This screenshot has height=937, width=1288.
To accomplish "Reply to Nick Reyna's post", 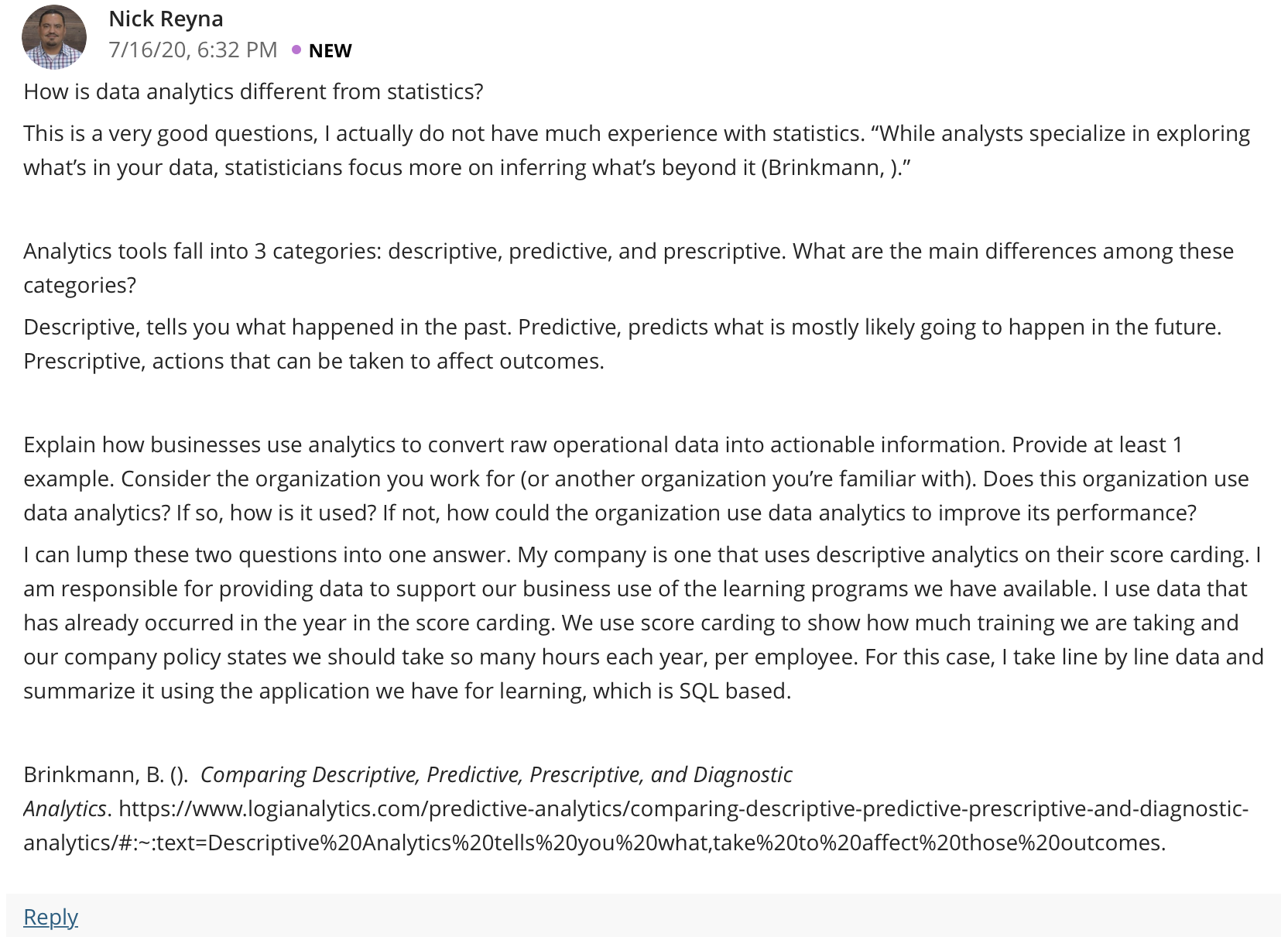I will coord(50,916).
